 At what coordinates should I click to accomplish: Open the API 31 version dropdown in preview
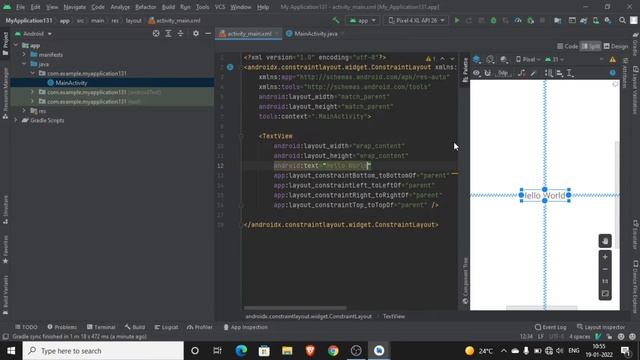tap(554, 60)
